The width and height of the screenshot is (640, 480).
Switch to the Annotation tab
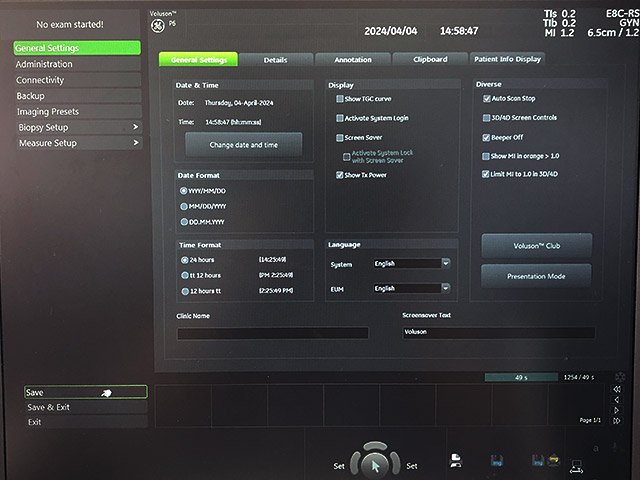click(x=353, y=60)
